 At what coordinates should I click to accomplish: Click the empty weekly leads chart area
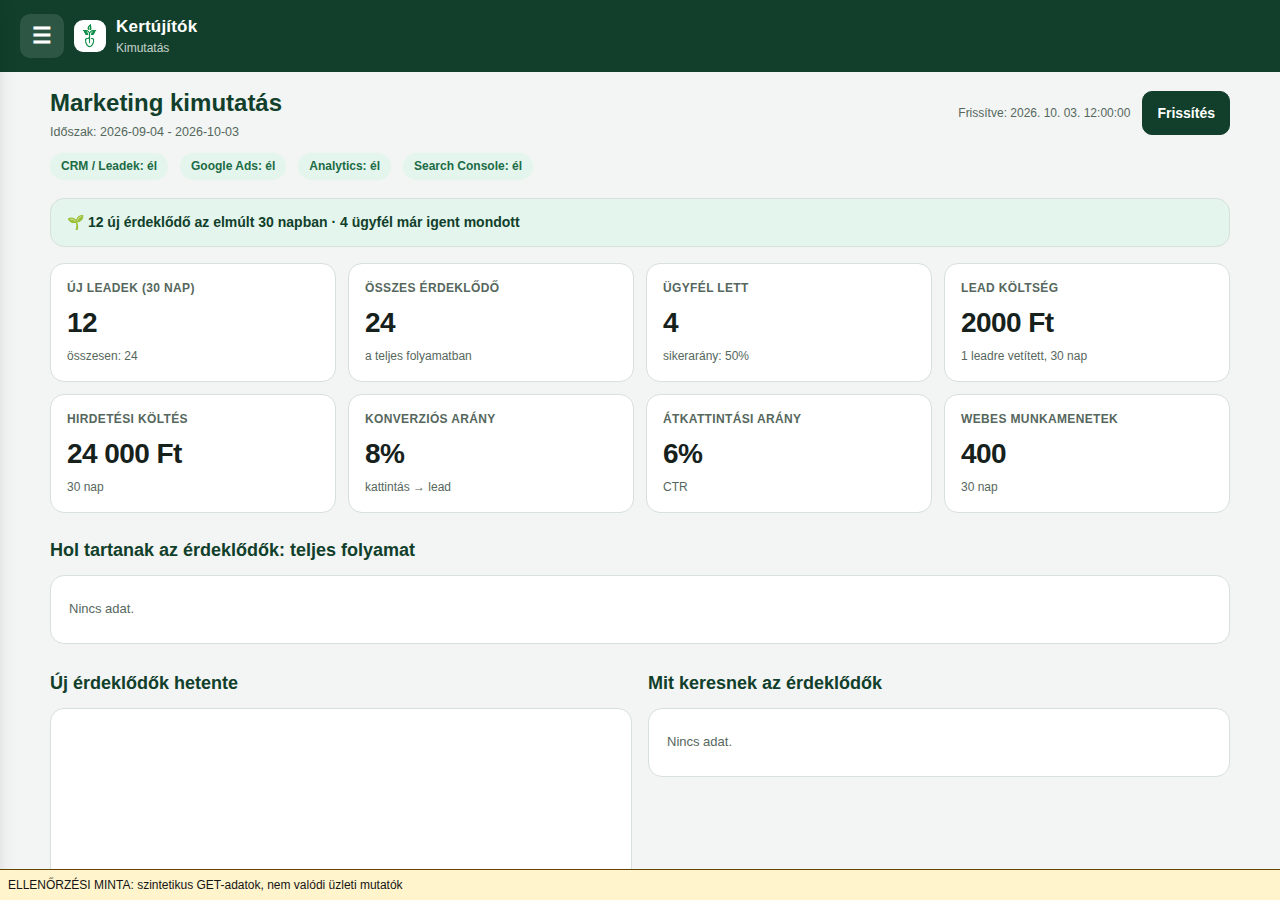[341, 789]
